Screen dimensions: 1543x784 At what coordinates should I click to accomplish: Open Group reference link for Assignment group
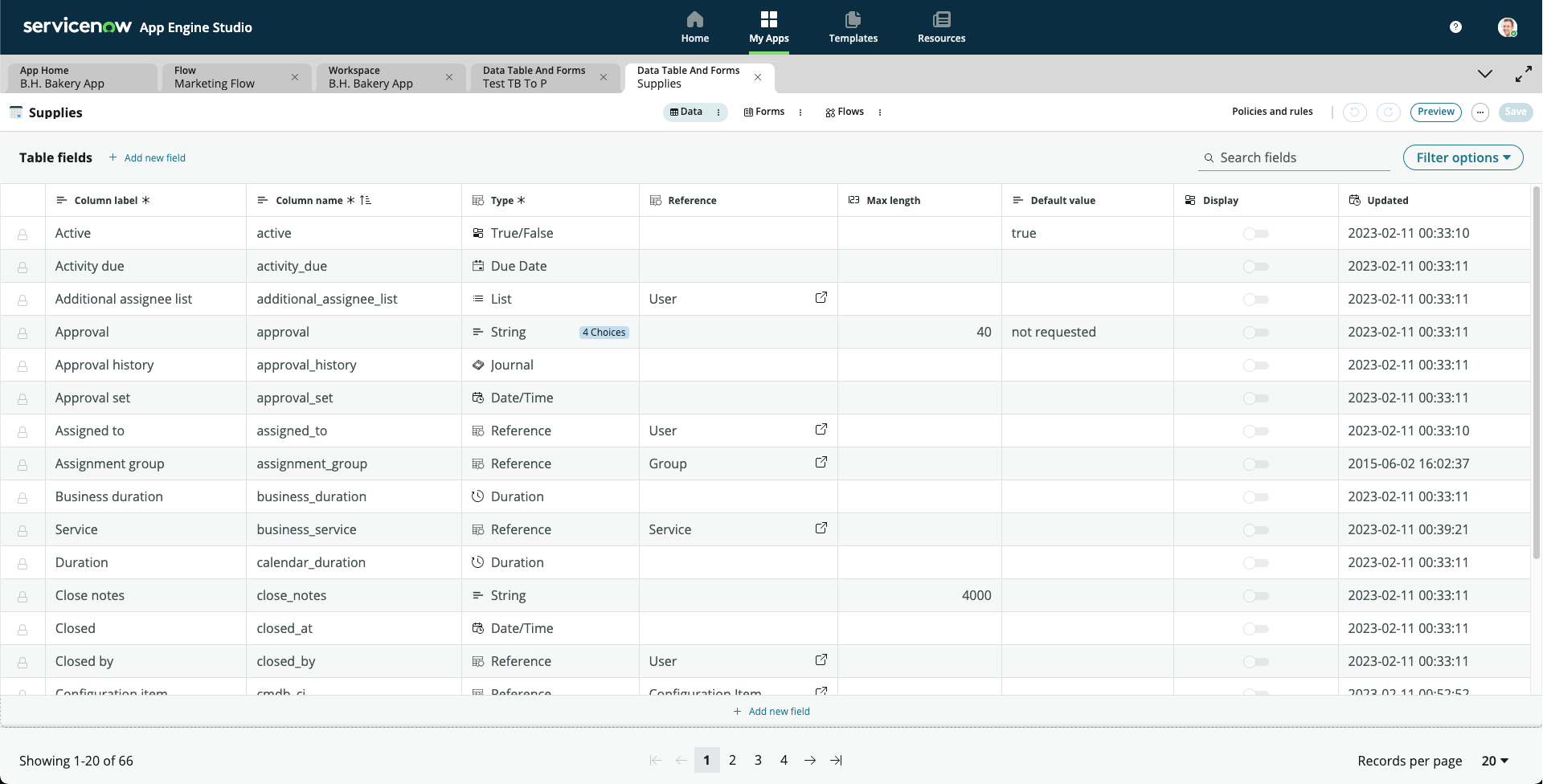(x=821, y=463)
